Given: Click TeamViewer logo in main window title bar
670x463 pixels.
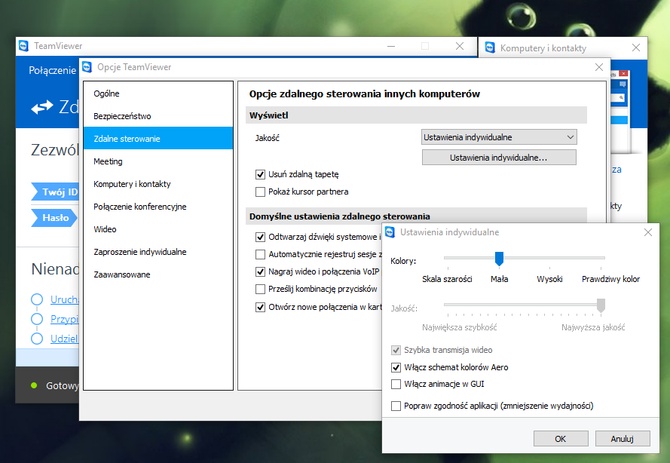Looking at the screenshot, I should coord(24,46).
